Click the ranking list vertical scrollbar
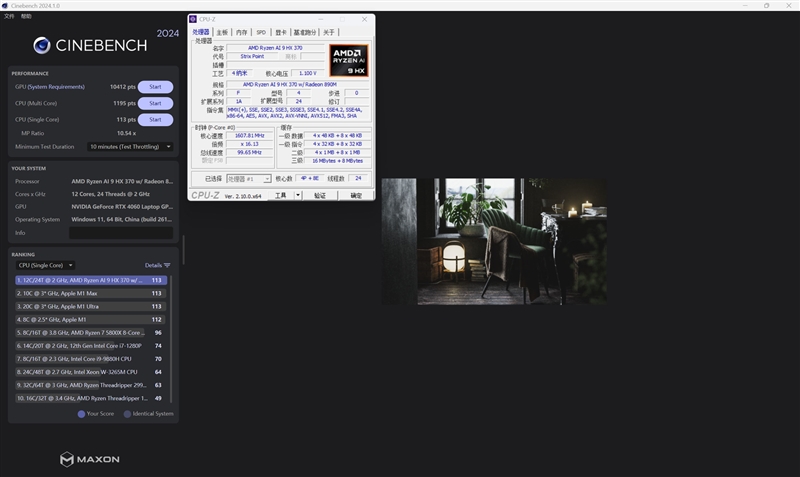The height and width of the screenshot is (477, 800). click(x=171, y=339)
